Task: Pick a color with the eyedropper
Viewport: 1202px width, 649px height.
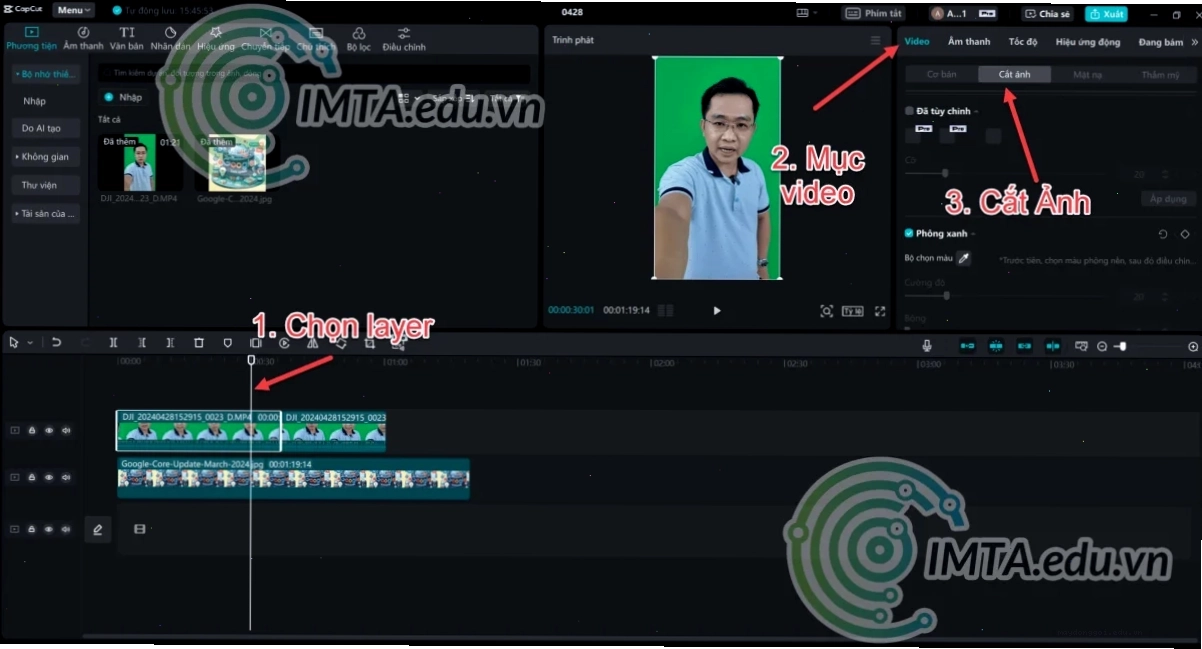Action: 964,258
